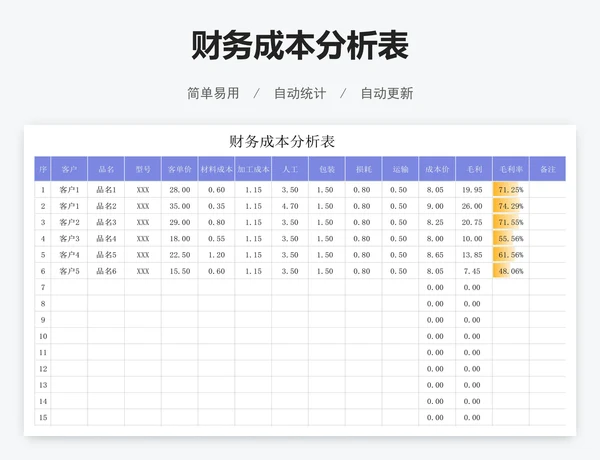Click the 客户2 cell
Image resolution: width=600 pixels, height=460 pixels.
69,222
